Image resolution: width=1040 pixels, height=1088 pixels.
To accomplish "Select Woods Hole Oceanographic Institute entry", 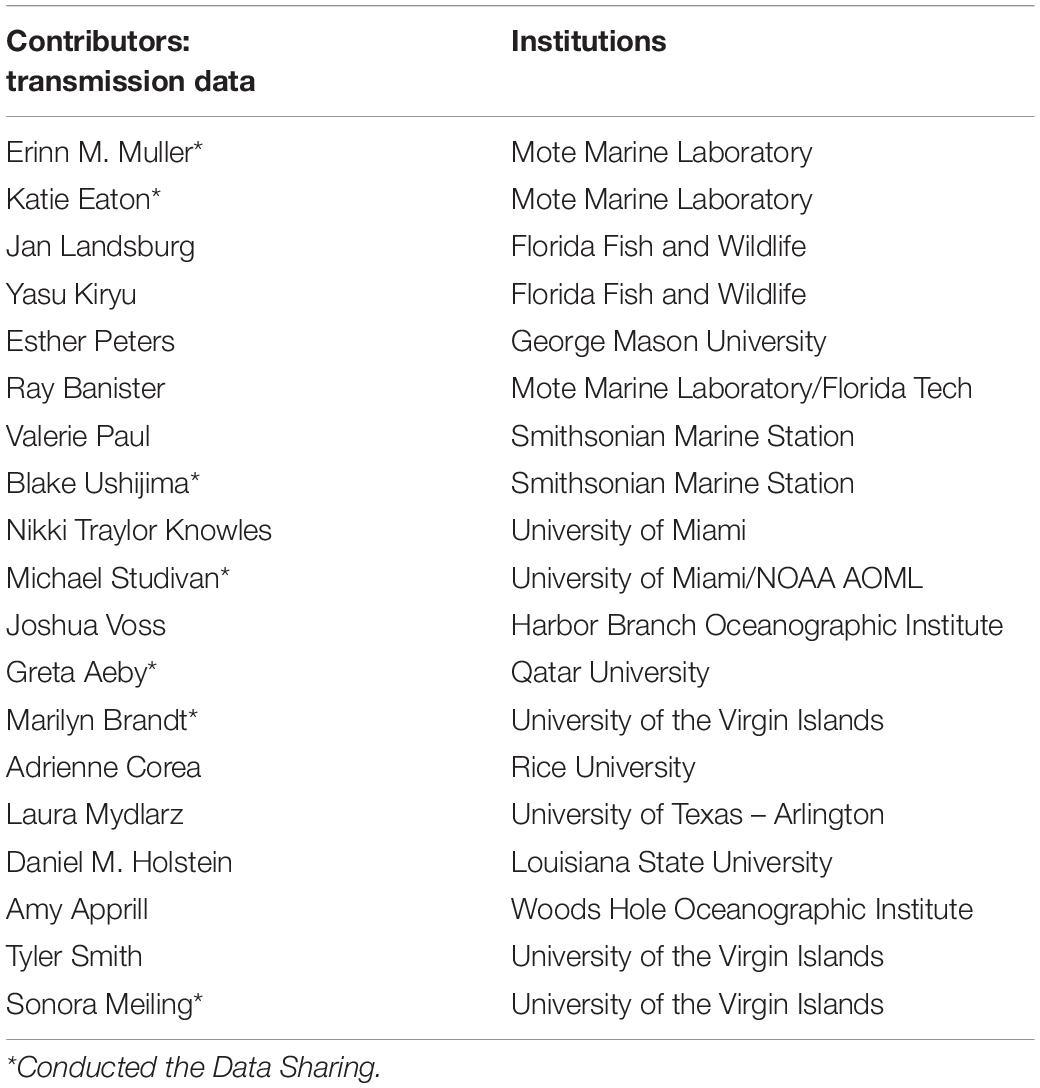I will (742, 910).
